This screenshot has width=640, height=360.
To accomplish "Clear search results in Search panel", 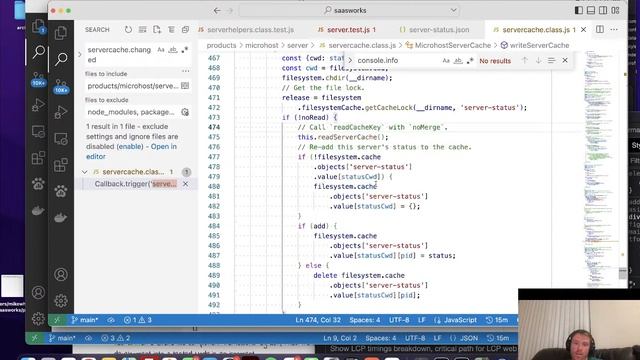I will point(142,29).
